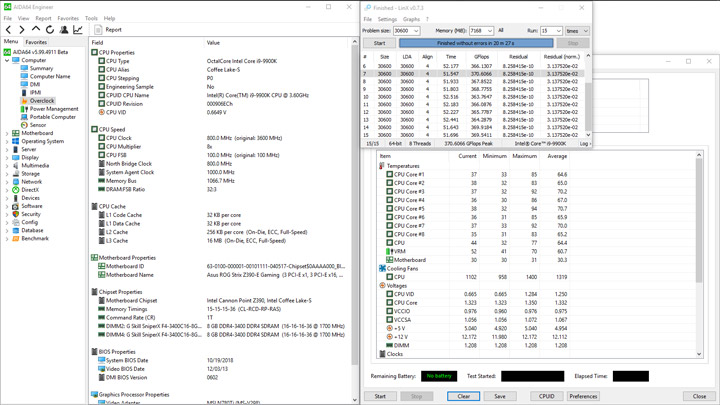Click the Log button in LinX status bar

(584, 144)
